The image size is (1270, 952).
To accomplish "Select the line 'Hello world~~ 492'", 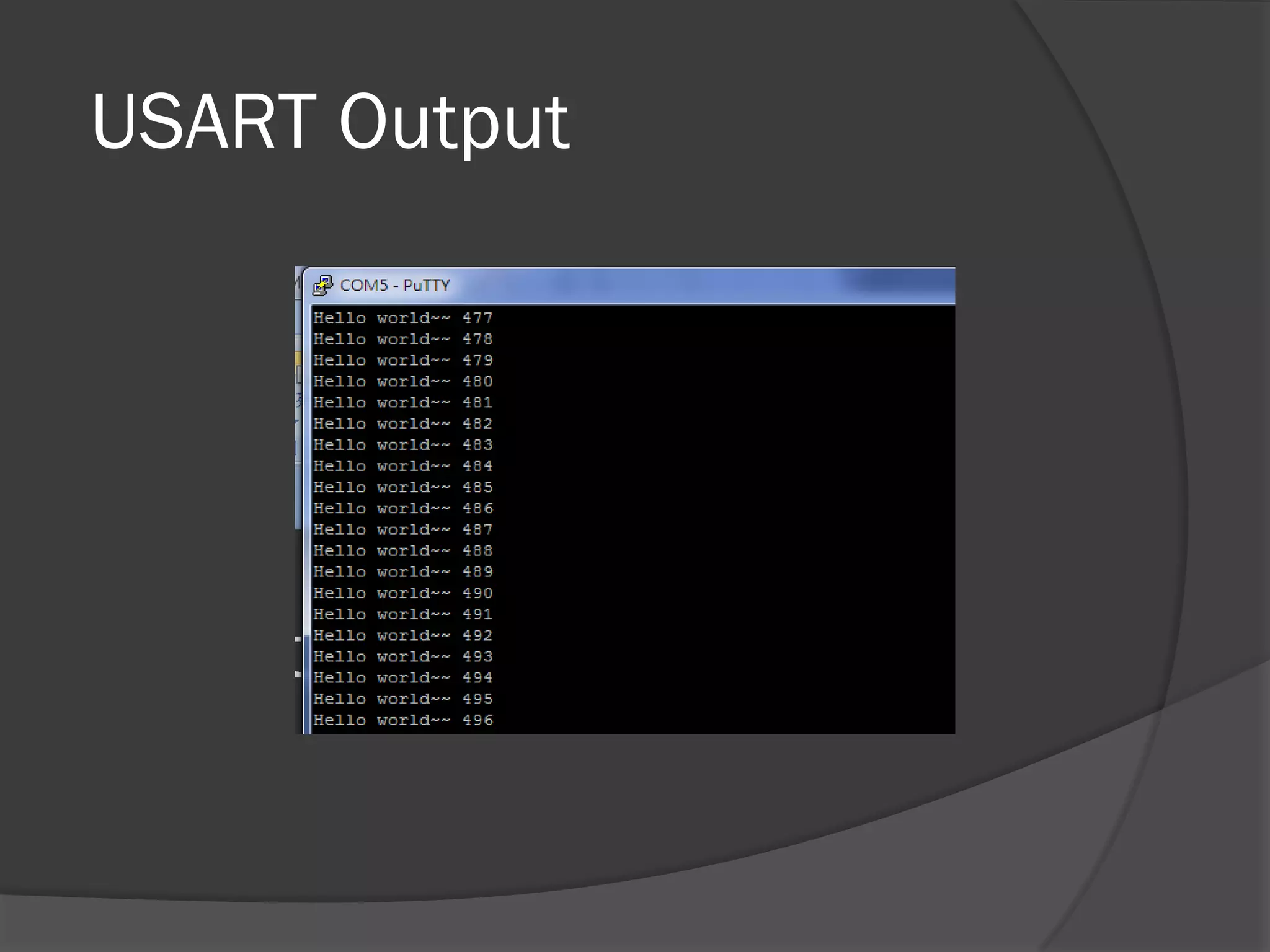I will 403,635.
